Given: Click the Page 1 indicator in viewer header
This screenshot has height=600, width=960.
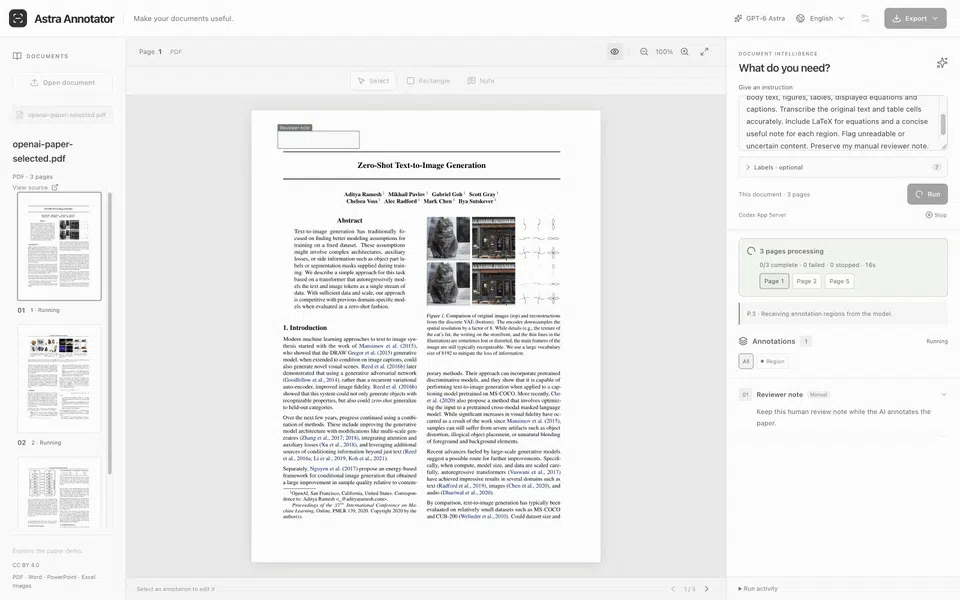Looking at the screenshot, I should coord(150,52).
